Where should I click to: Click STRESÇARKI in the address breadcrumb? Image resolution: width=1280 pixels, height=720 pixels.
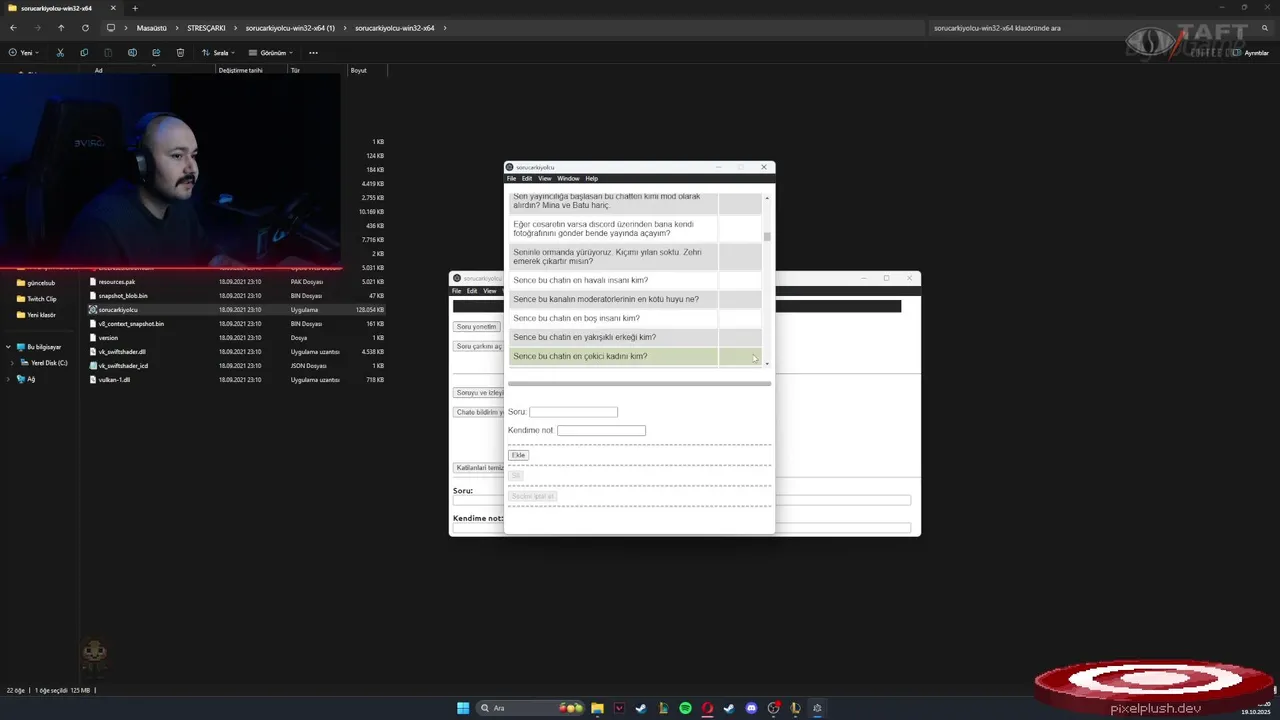tap(206, 28)
